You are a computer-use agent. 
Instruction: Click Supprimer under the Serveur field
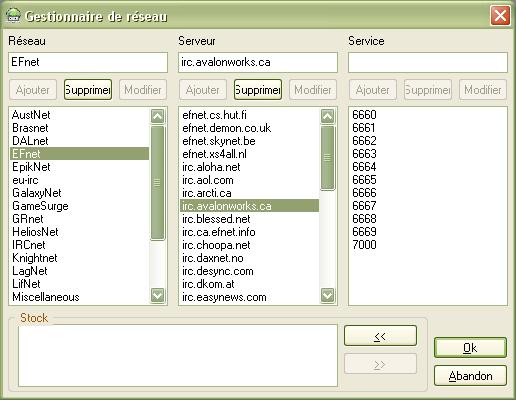[258, 90]
